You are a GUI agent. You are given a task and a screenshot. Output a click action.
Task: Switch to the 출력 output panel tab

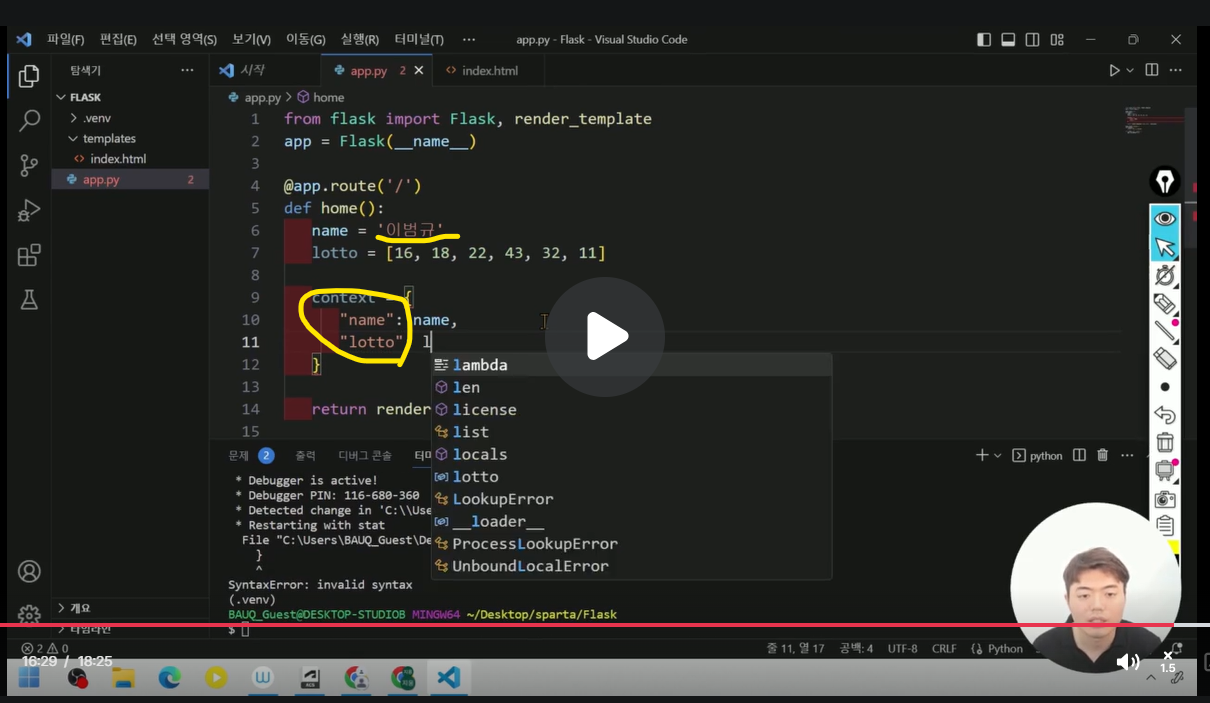305,455
